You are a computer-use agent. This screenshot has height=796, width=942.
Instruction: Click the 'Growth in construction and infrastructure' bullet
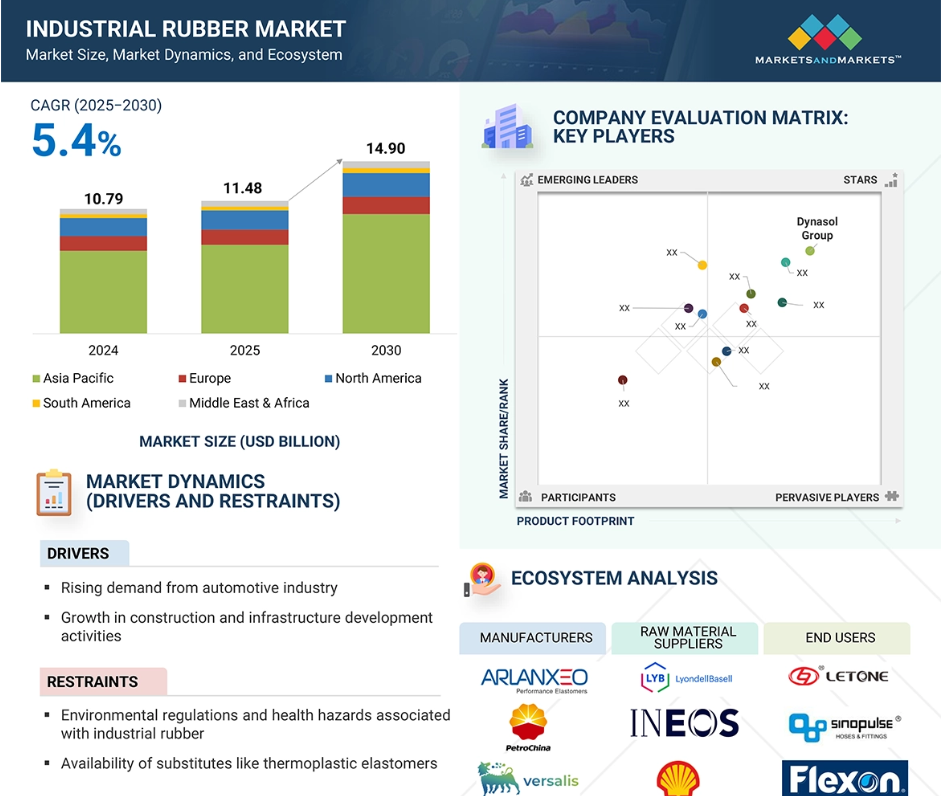tap(246, 627)
